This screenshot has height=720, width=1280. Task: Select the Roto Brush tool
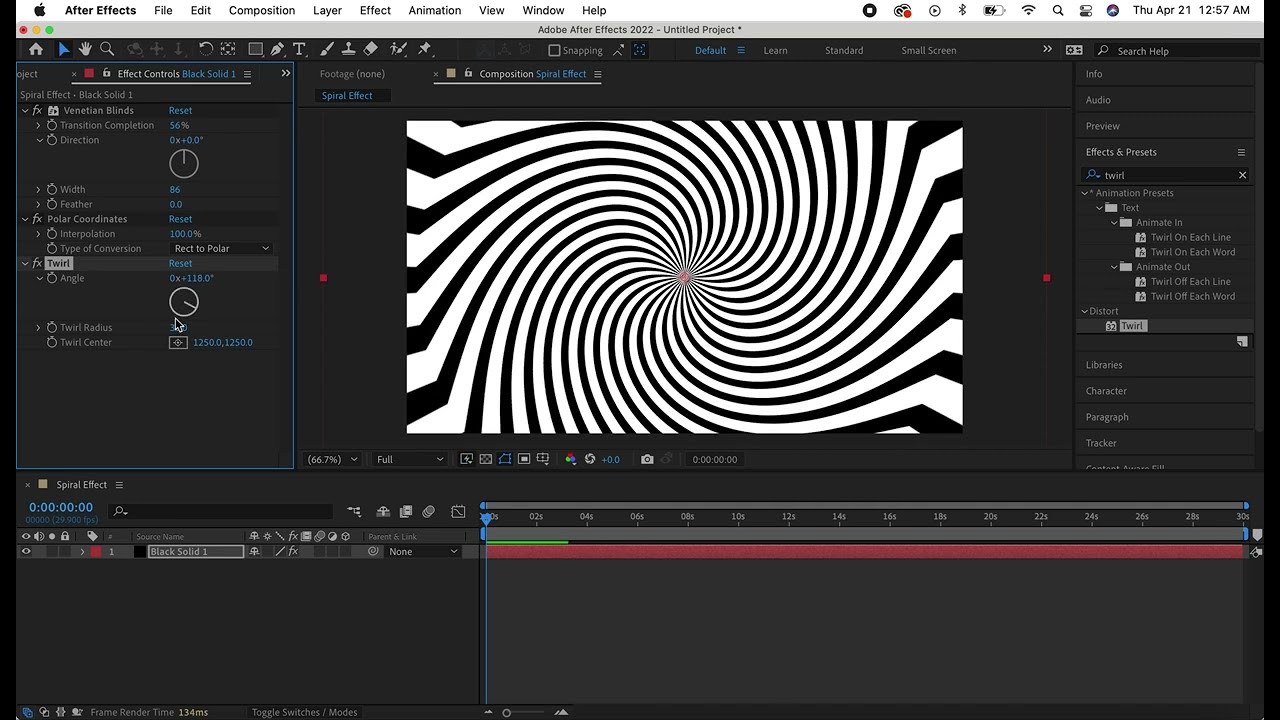tap(397, 49)
